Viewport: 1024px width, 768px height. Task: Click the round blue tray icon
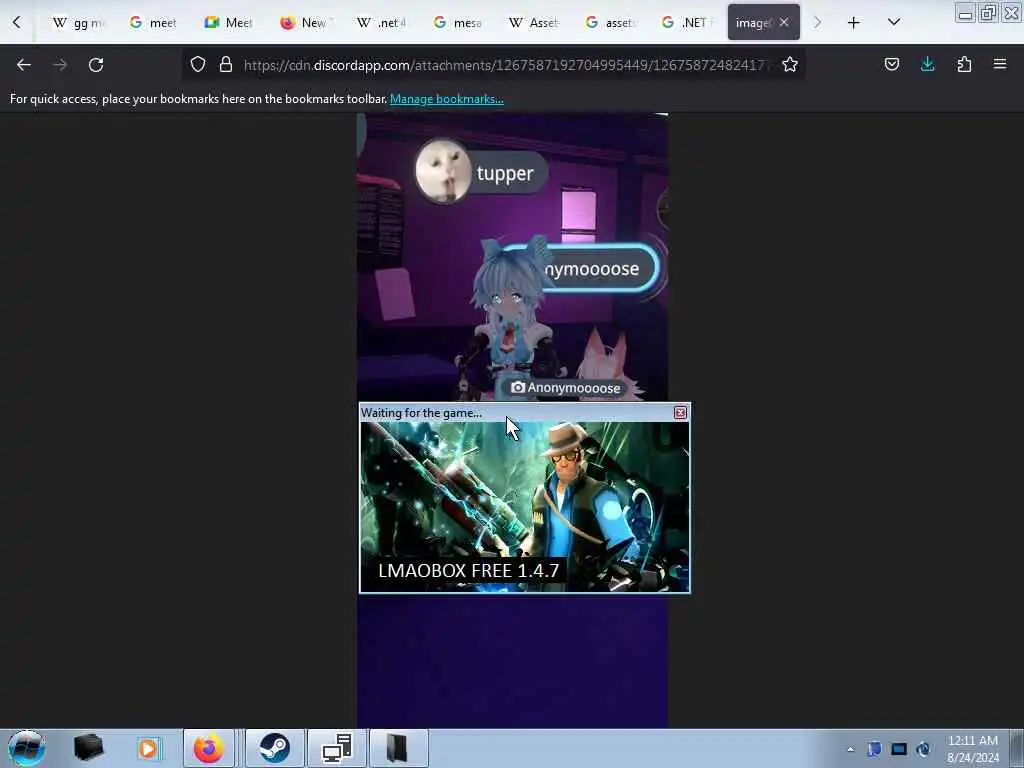pyautogui.click(x=923, y=749)
